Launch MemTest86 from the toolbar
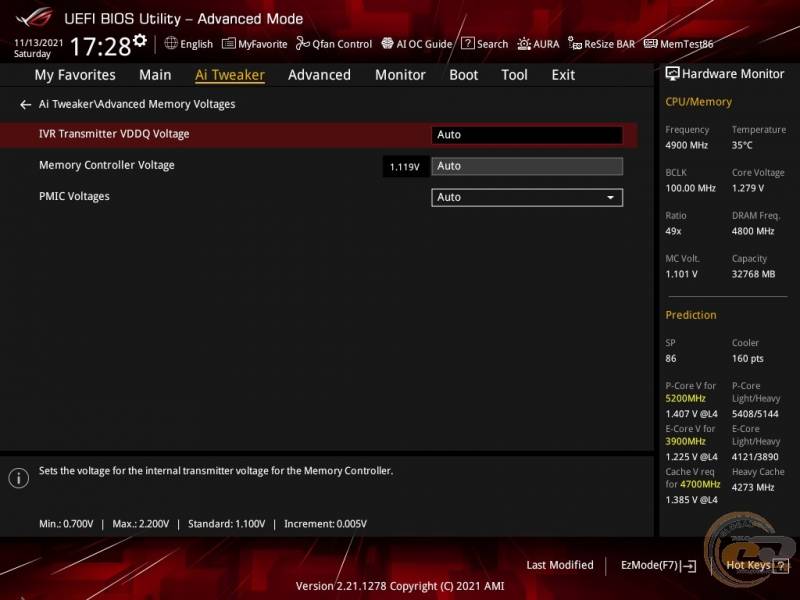Viewport: 800px width, 600px height. (x=679, y=44)
